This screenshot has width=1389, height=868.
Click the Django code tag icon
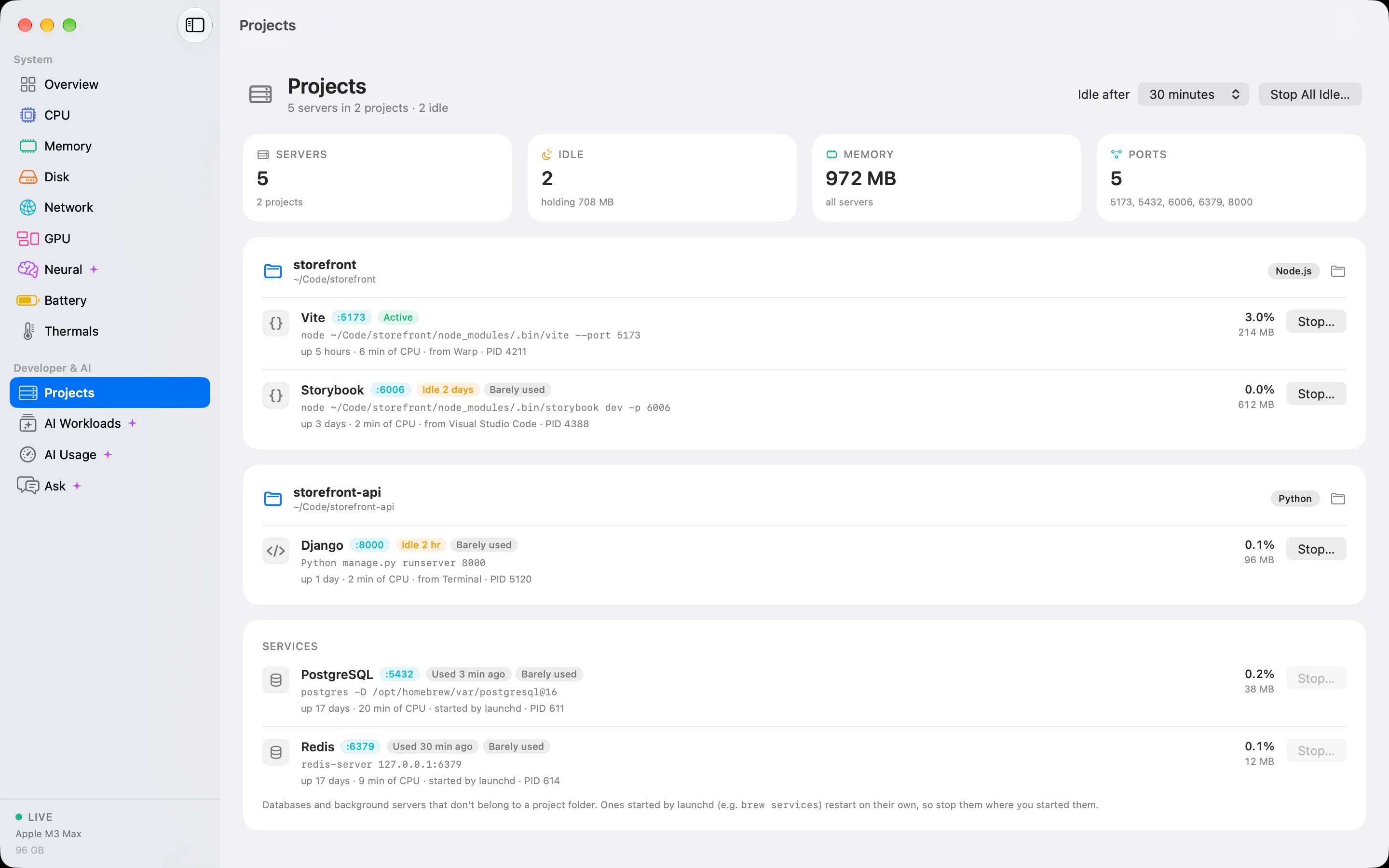275,551
